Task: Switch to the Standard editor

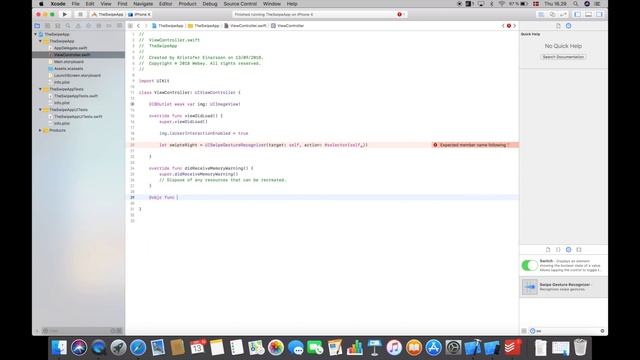Action: pos(541,14)
